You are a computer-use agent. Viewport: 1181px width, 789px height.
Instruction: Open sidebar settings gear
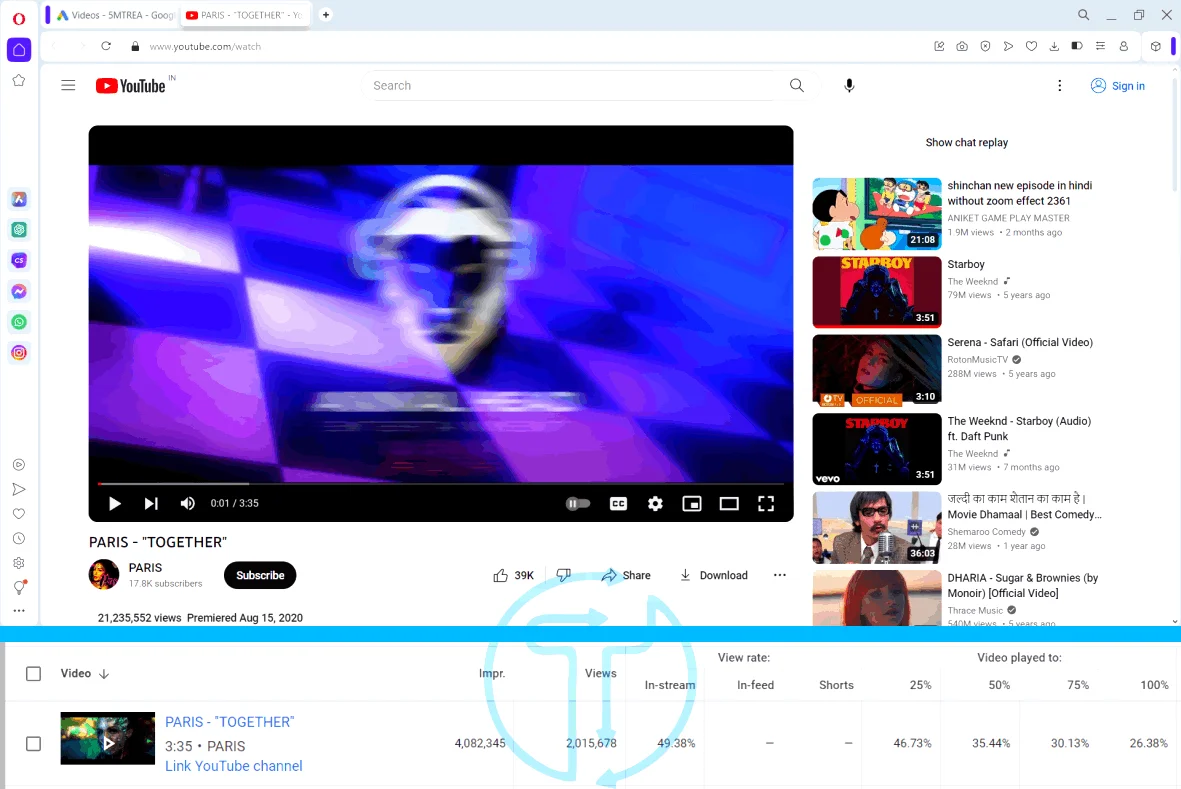(19, 563)
